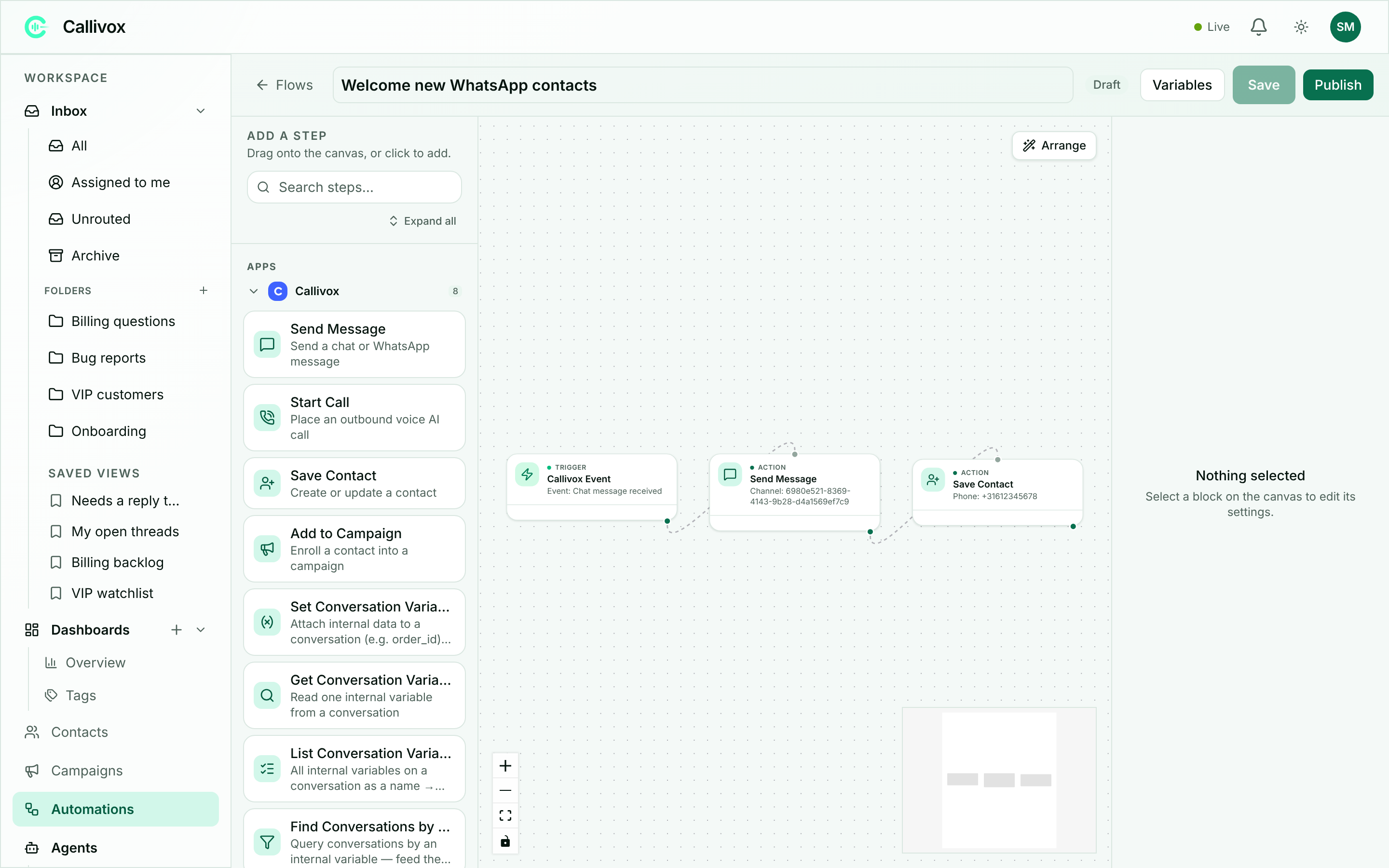Click the Save Contact step icon

pyautogui.click(x=267, y=483)
